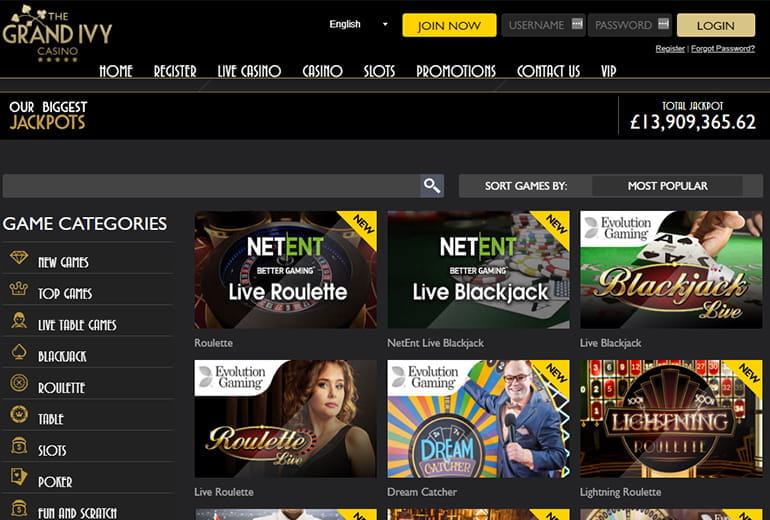Select New Games category
This screenshot has width=770, height=520.
click(x=63, y=263)
